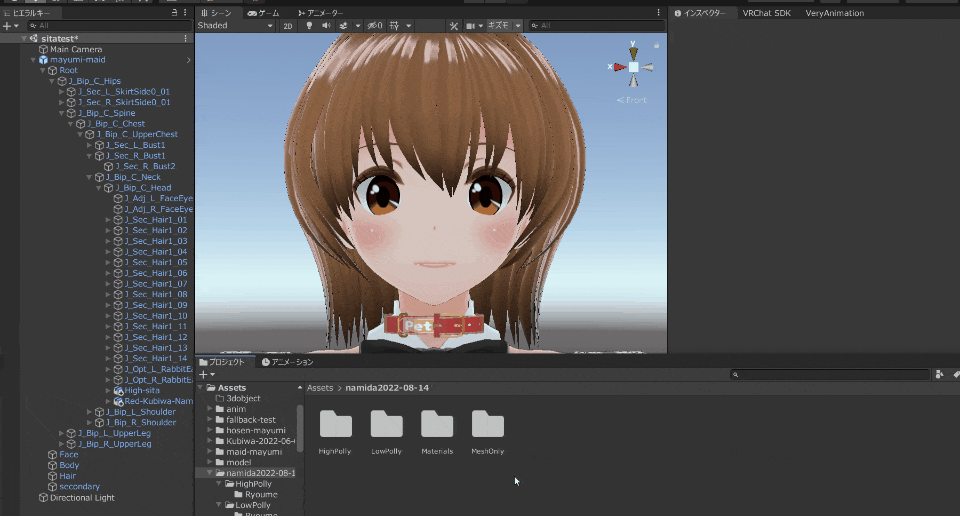
Task: Click the orientation gizmo center cube
Action: tap(633, 67)
